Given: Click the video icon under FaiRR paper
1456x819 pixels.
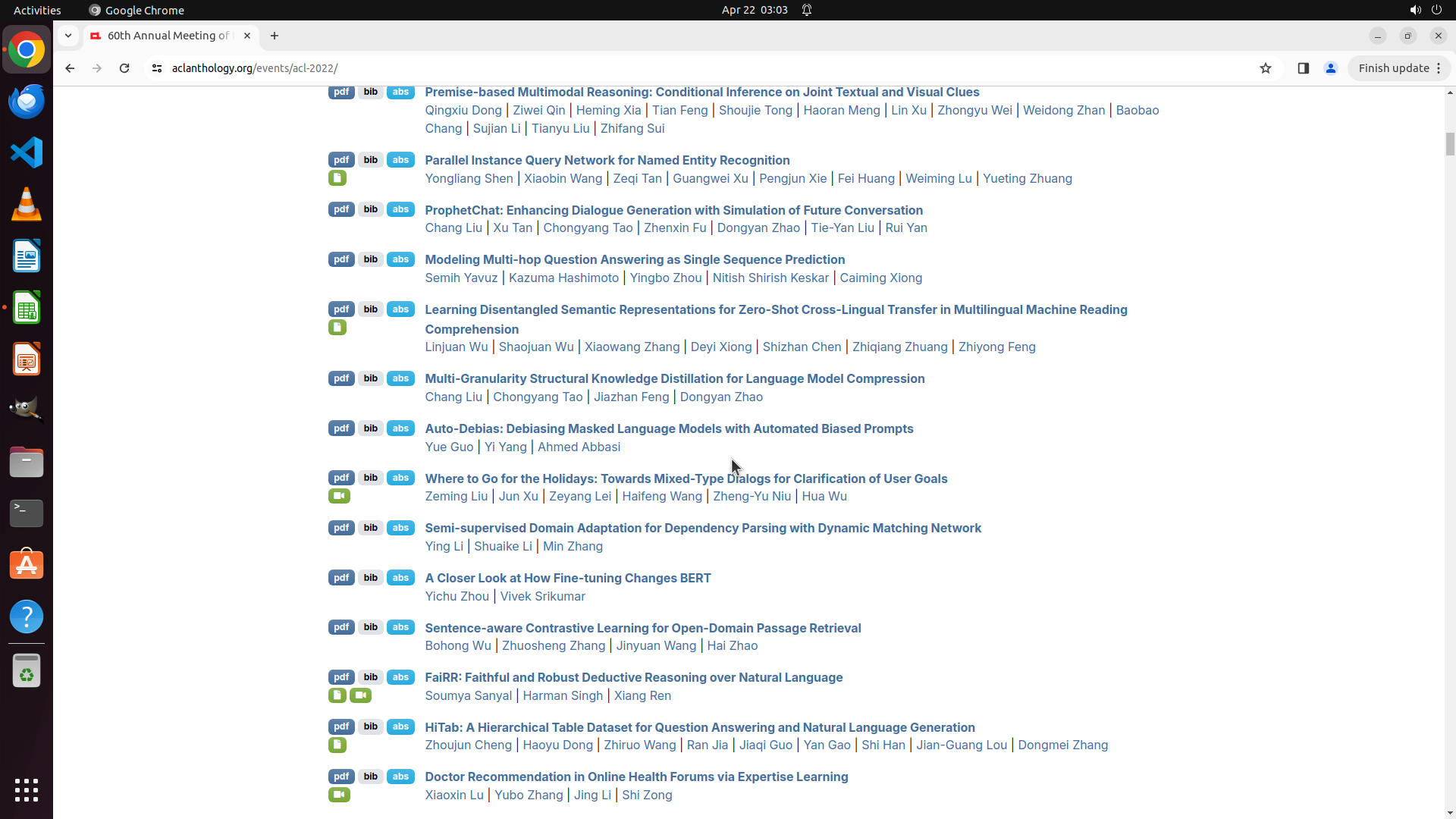Looking at the screenshot, I should click(x=361, y=695).
